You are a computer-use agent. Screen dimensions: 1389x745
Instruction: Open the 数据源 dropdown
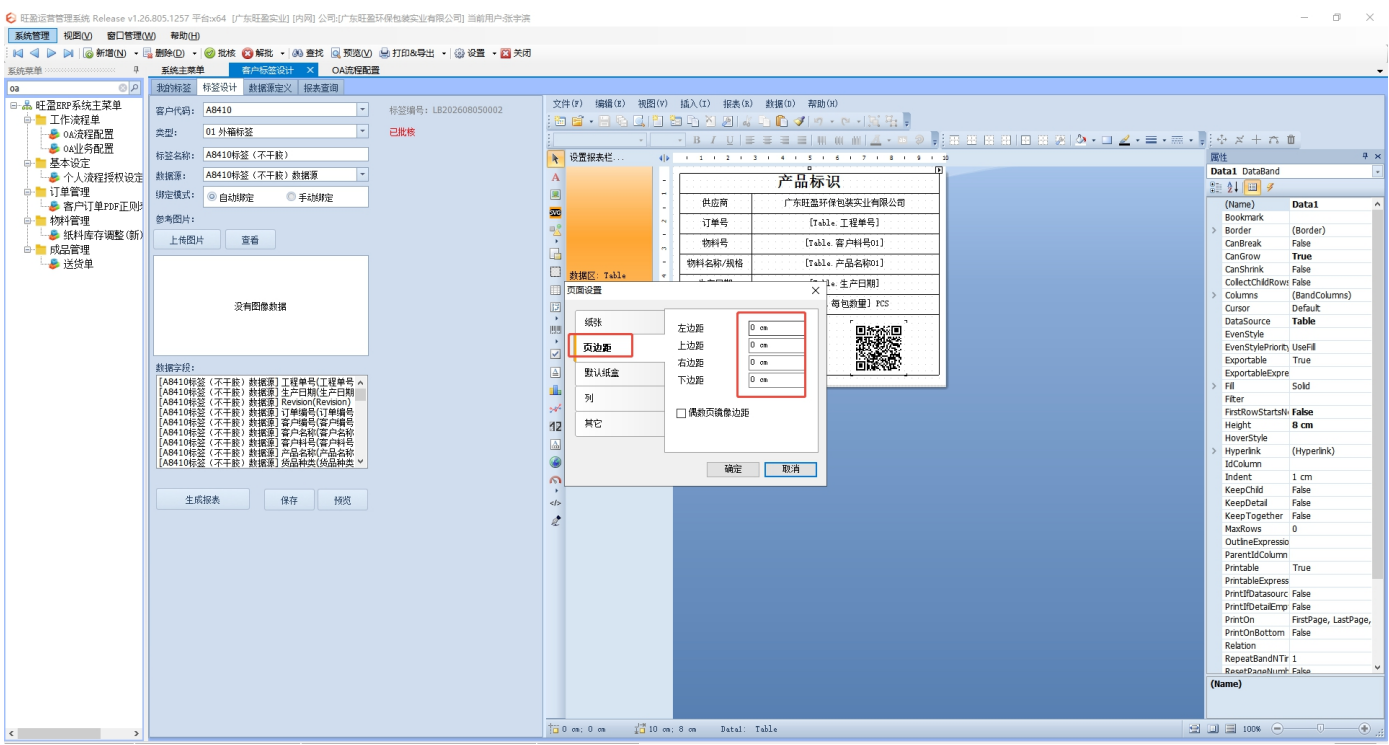click(x=362, y=175)
